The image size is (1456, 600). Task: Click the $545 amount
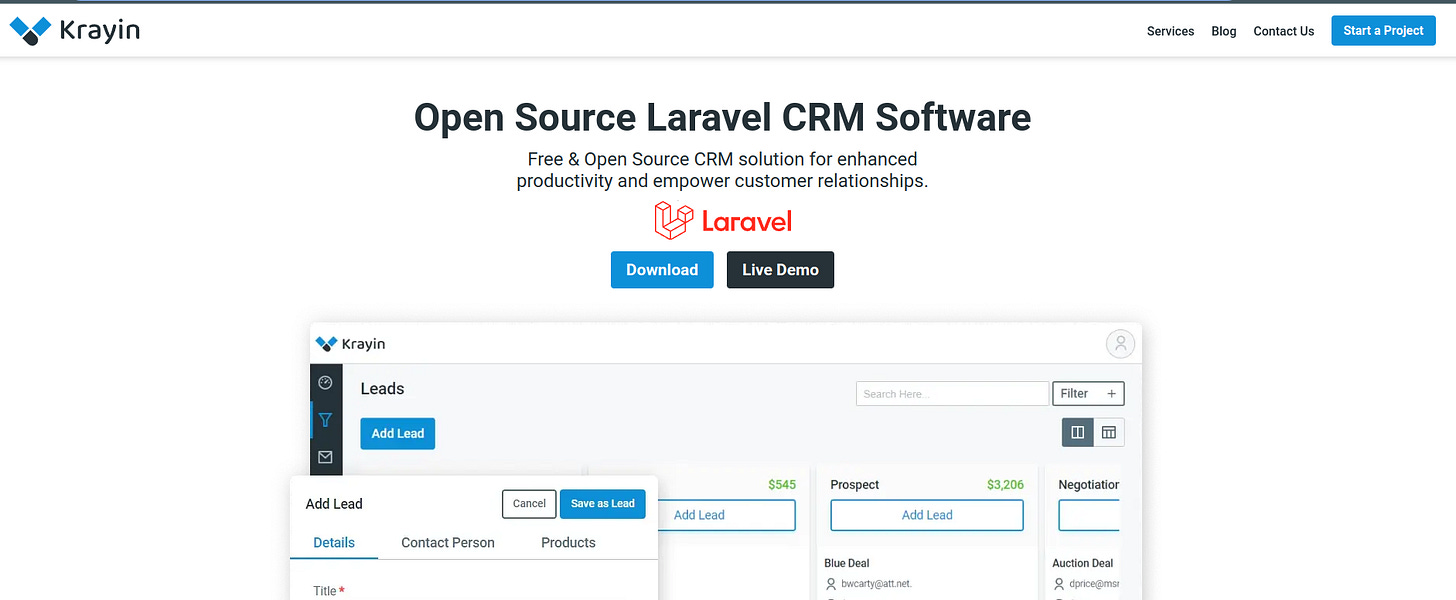pyautogui.click(x=782, y=485)
